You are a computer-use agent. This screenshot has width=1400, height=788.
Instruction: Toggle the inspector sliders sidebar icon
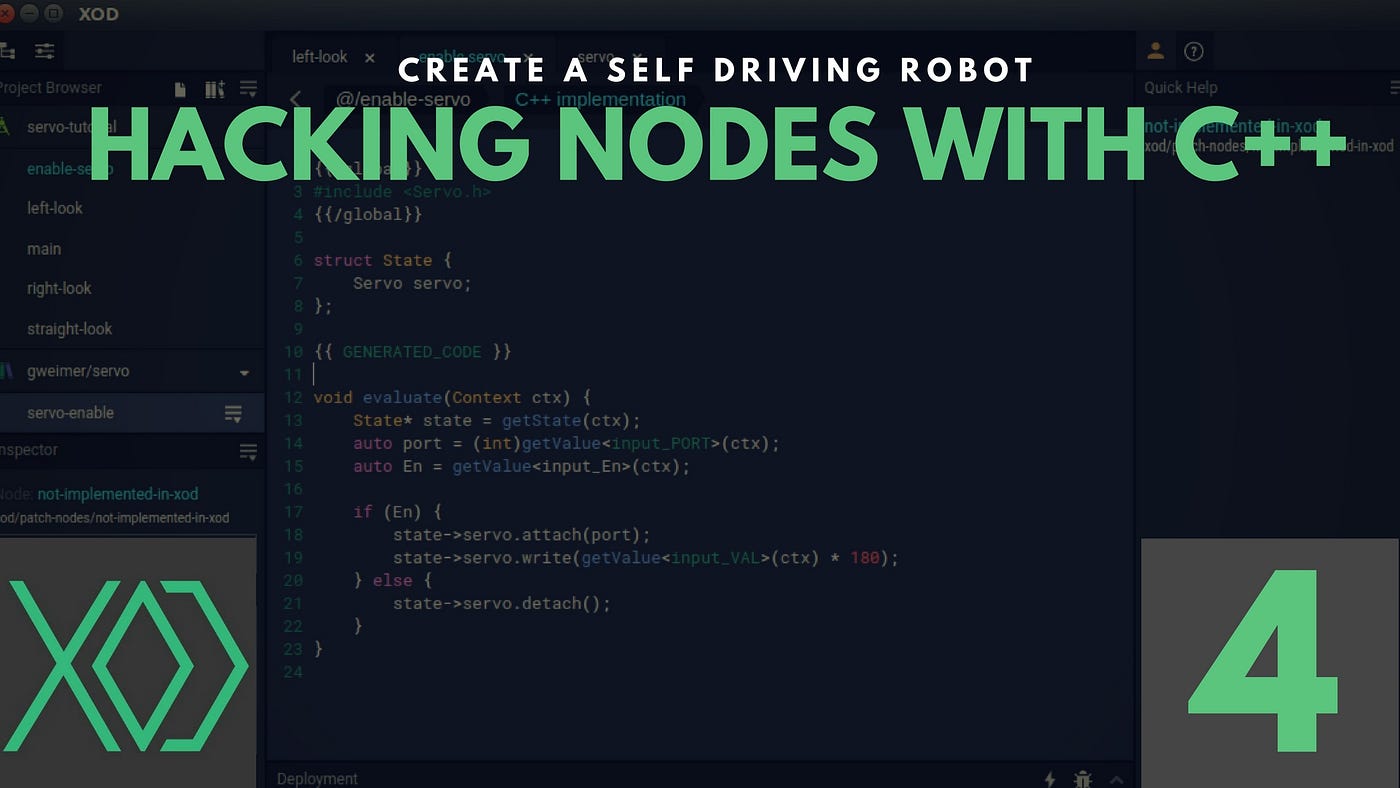click(x=45, y=51)
